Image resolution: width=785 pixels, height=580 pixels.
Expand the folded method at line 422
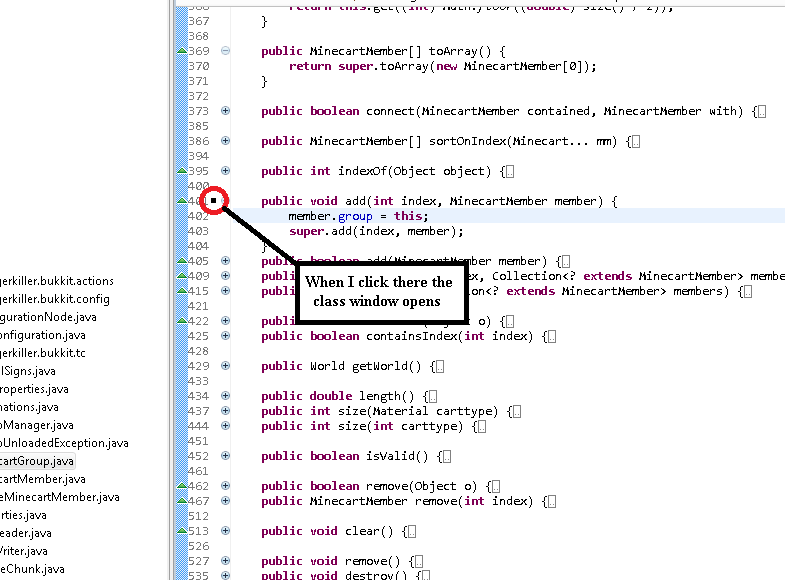pos(225,321)
